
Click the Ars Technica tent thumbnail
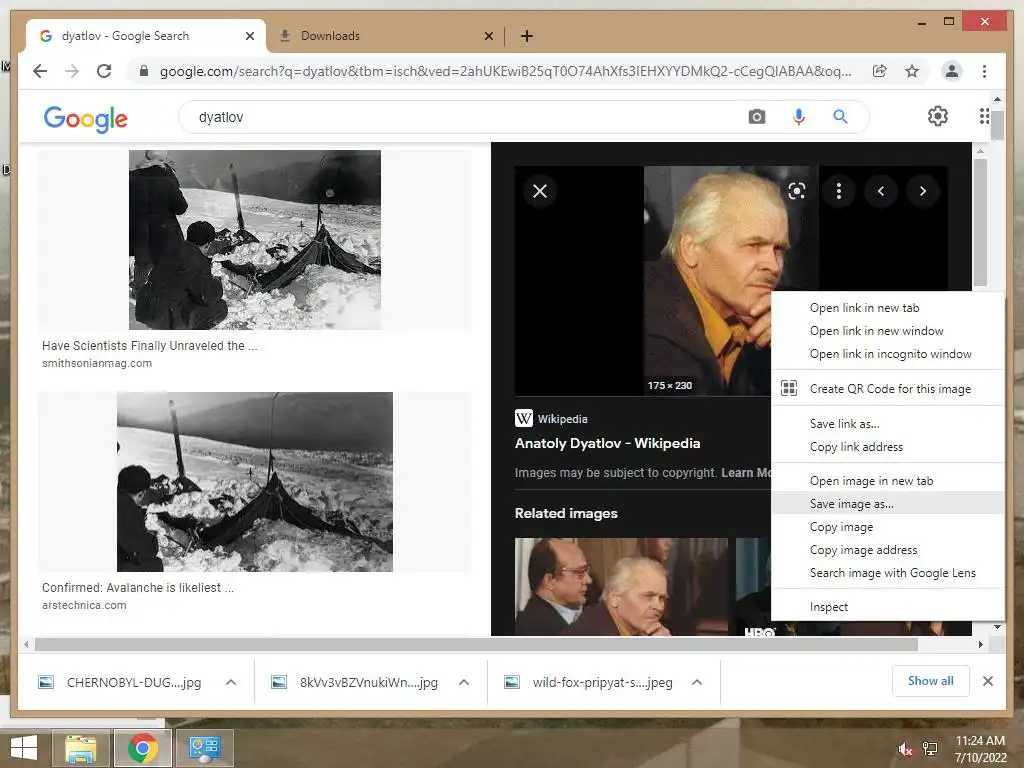pos(255,481)
